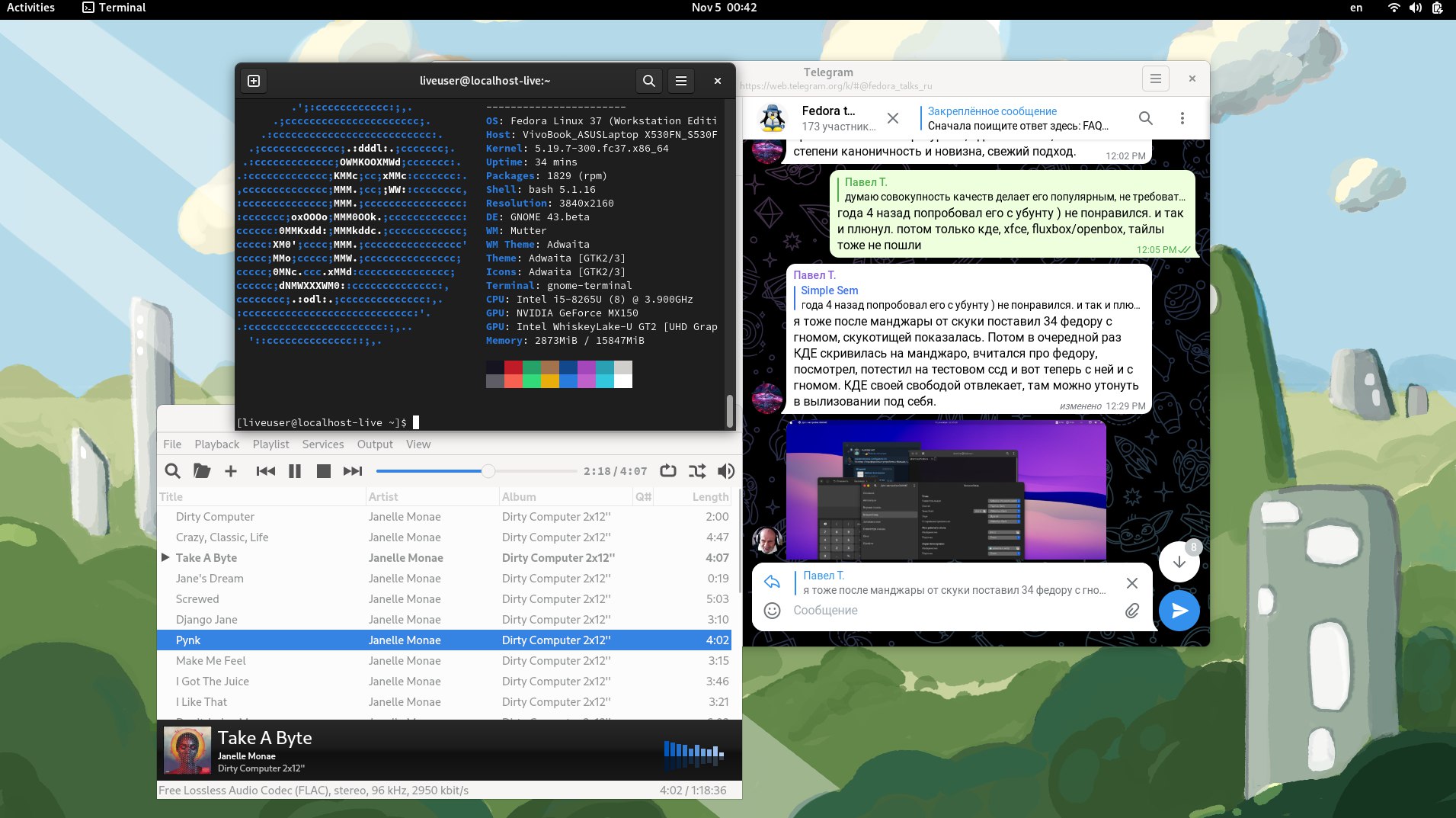
Task: Search the music library with magnifier icon
Action: coord(173,471)
